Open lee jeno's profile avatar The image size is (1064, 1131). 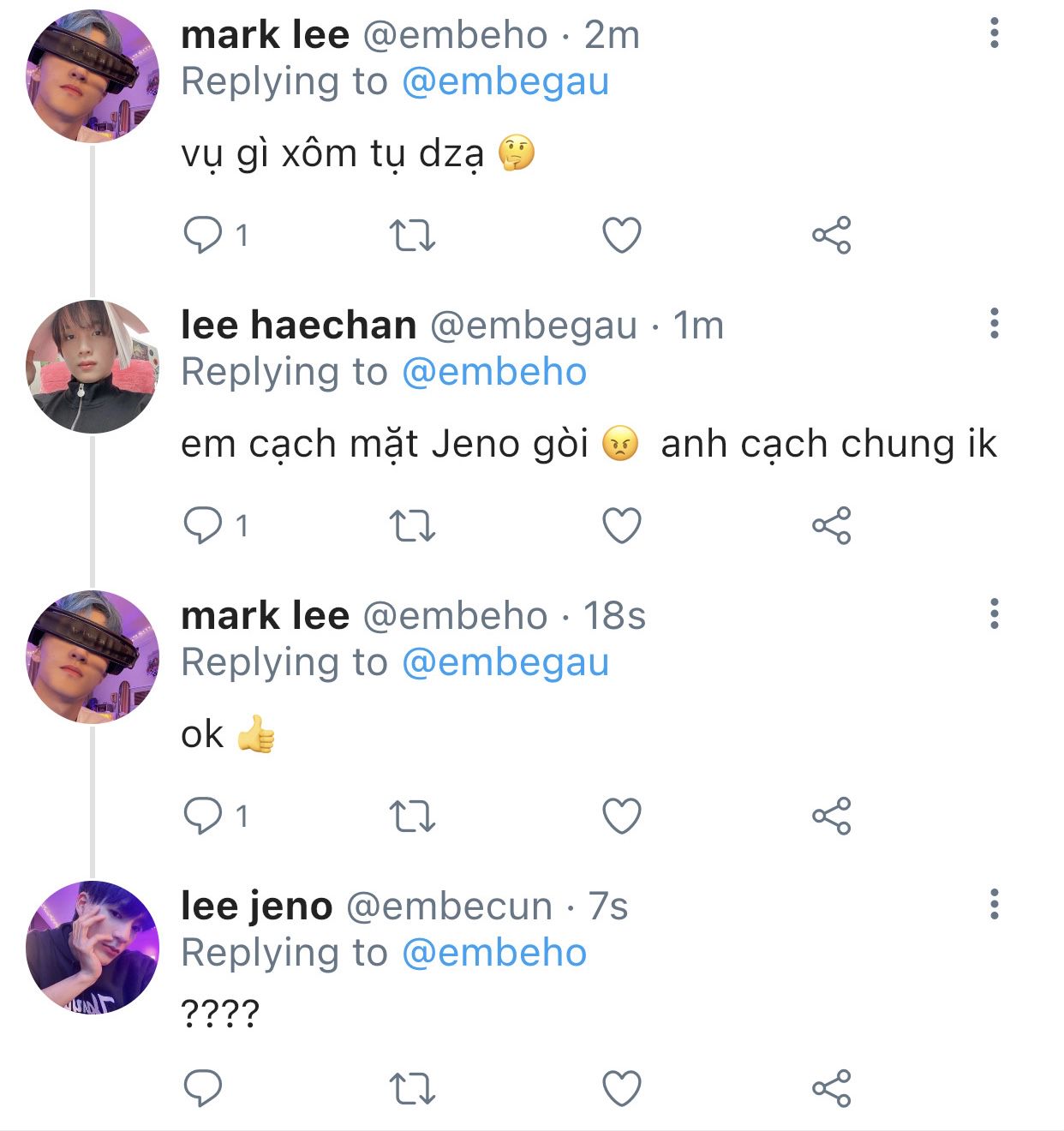(93, 947)
